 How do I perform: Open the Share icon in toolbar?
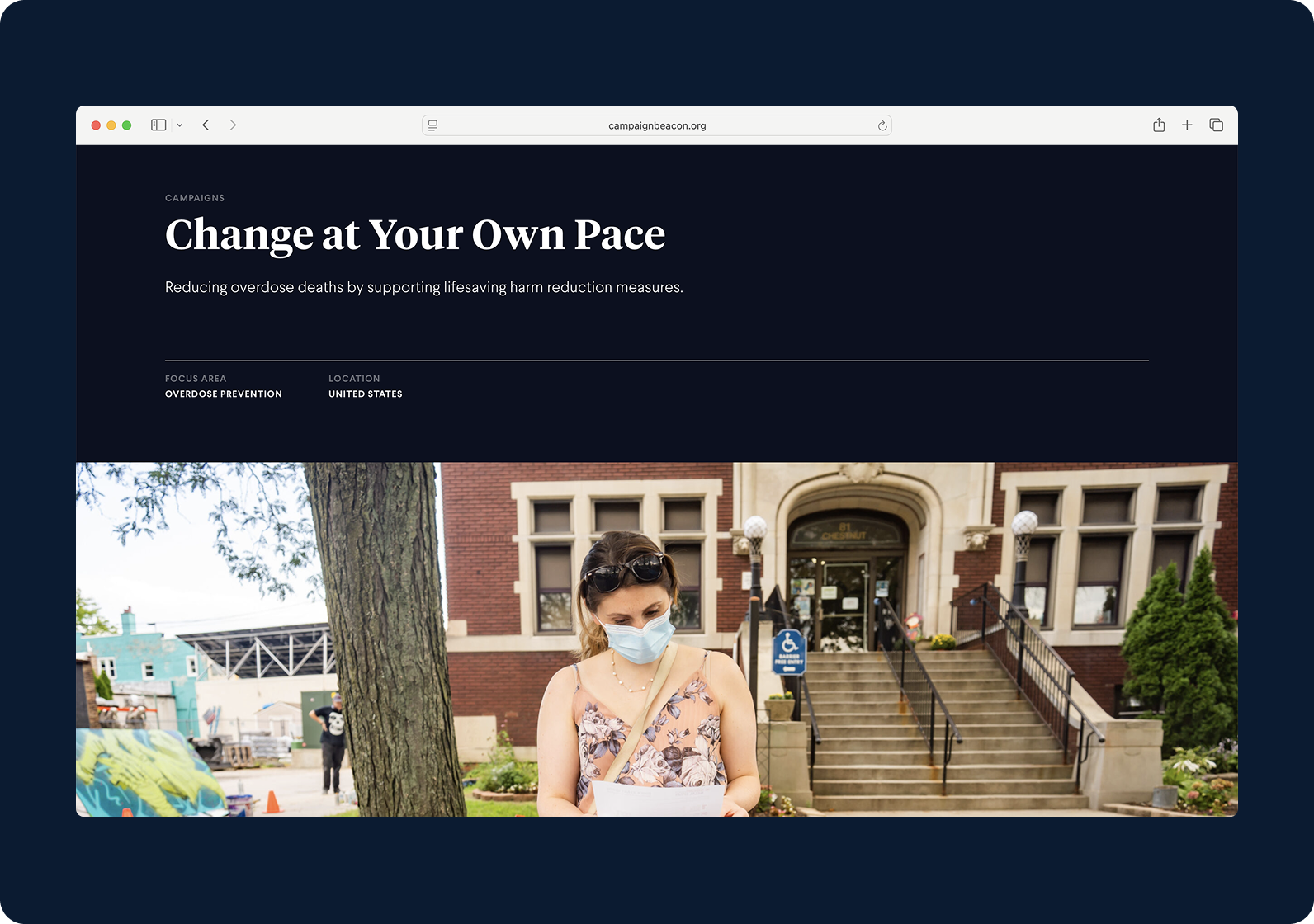(x=1159, y=125)
